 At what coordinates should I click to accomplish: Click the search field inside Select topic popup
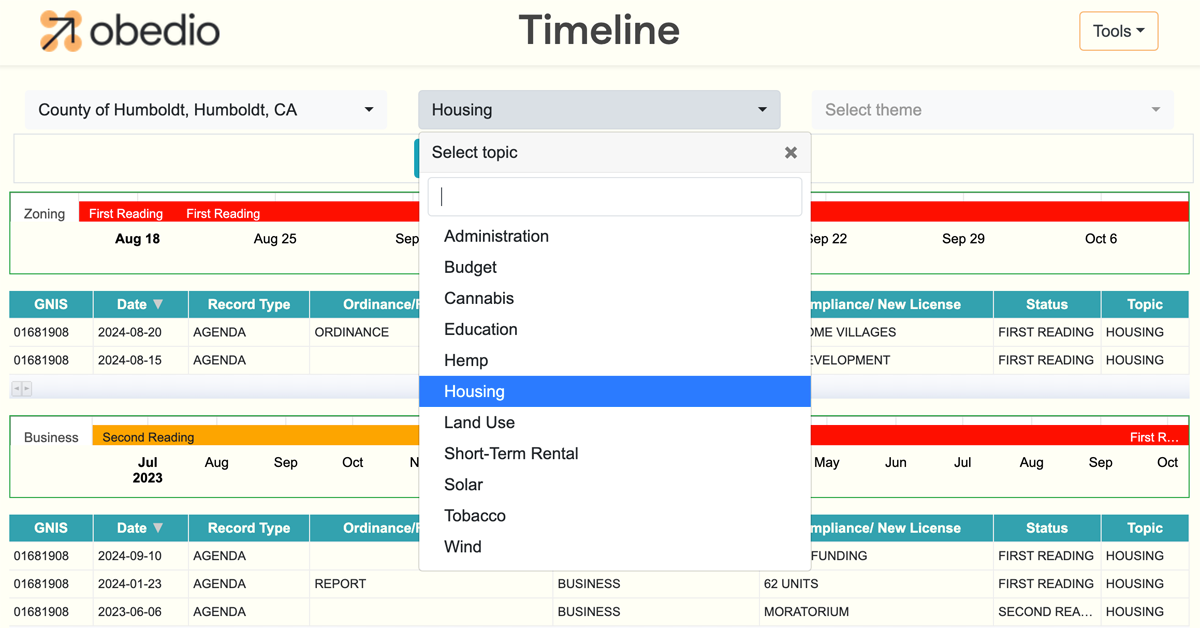[614, 196]
